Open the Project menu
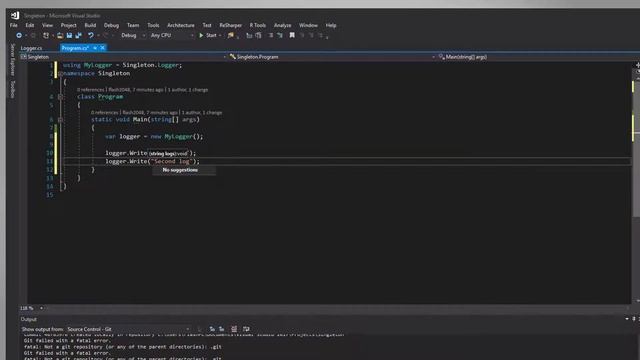640x360 pixels. [69, 25]
